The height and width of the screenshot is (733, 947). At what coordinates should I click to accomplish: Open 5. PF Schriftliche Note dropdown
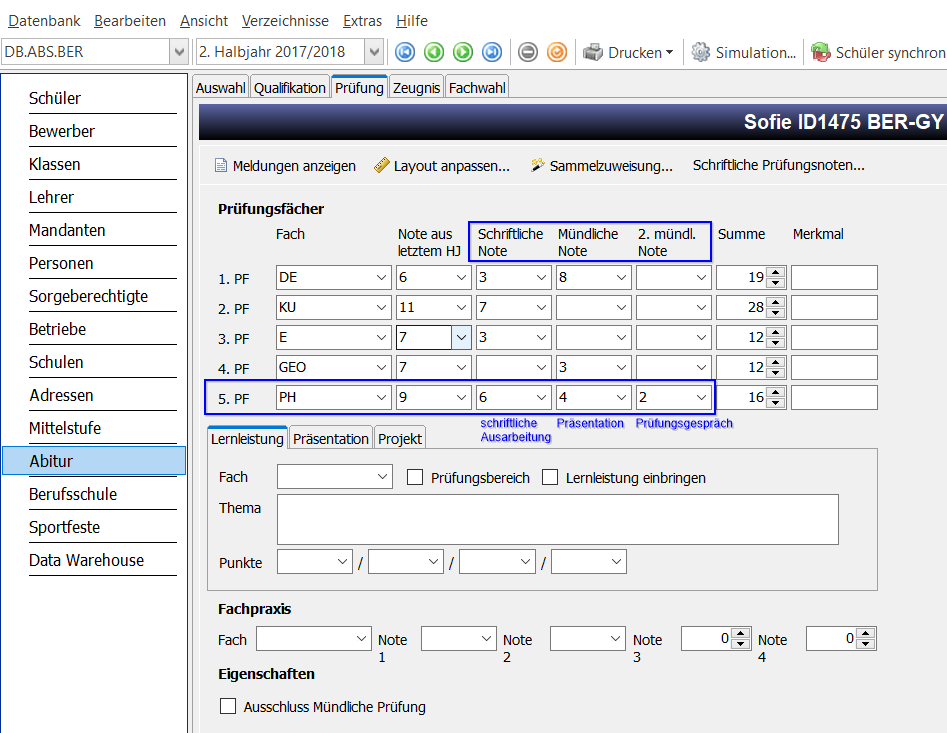(x=541, y=397)
